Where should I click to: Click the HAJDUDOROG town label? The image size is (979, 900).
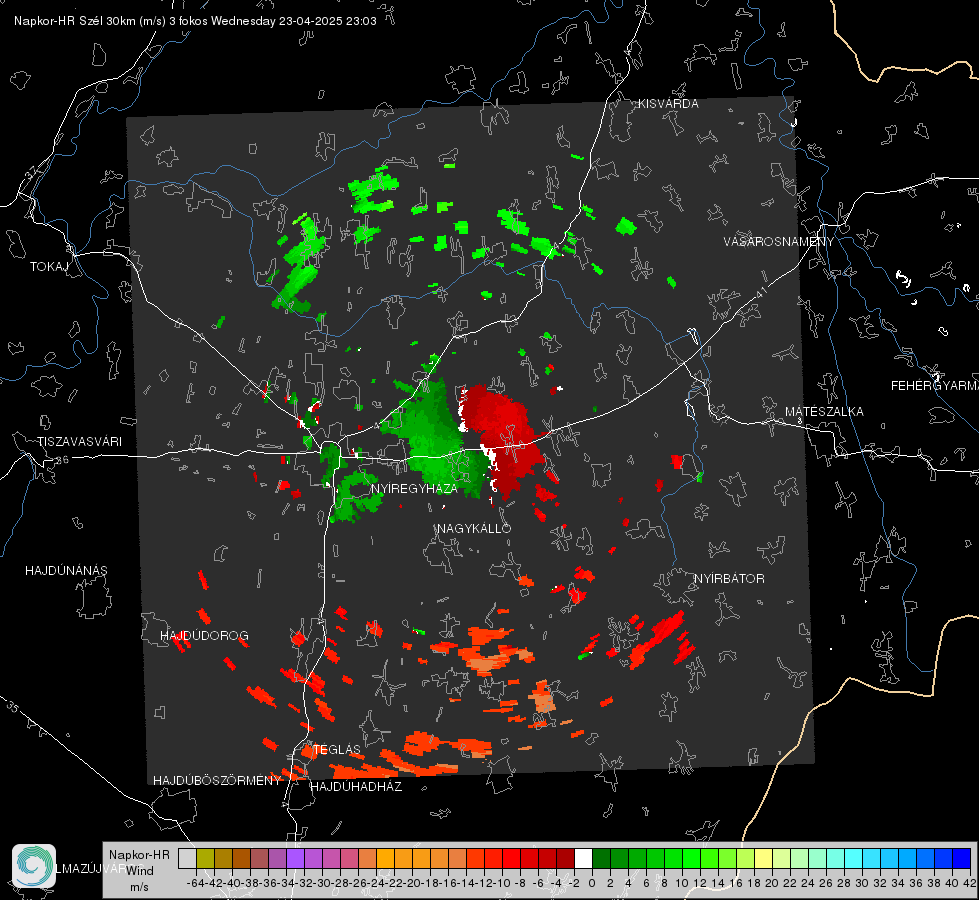pyautogui.click(x=204, y=636)
